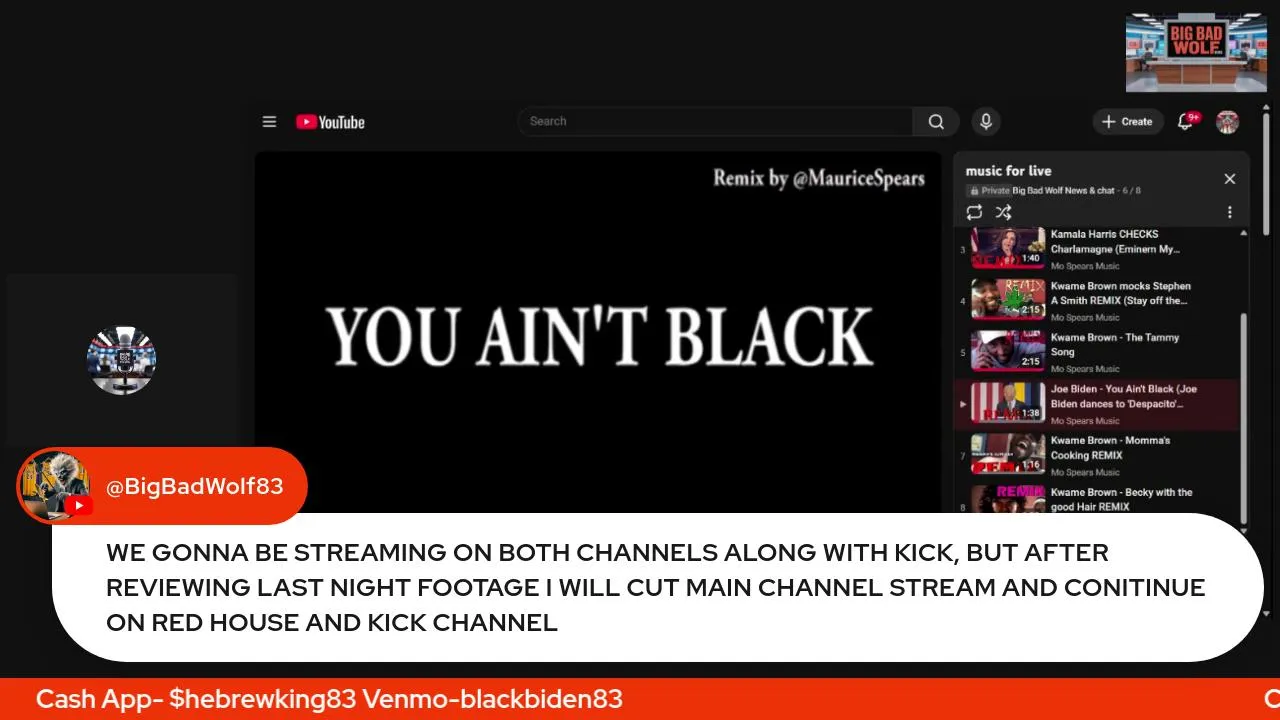The image size is (1280, 720).
Task: Click the YouTube logo
Action: [x=330, y=122]
